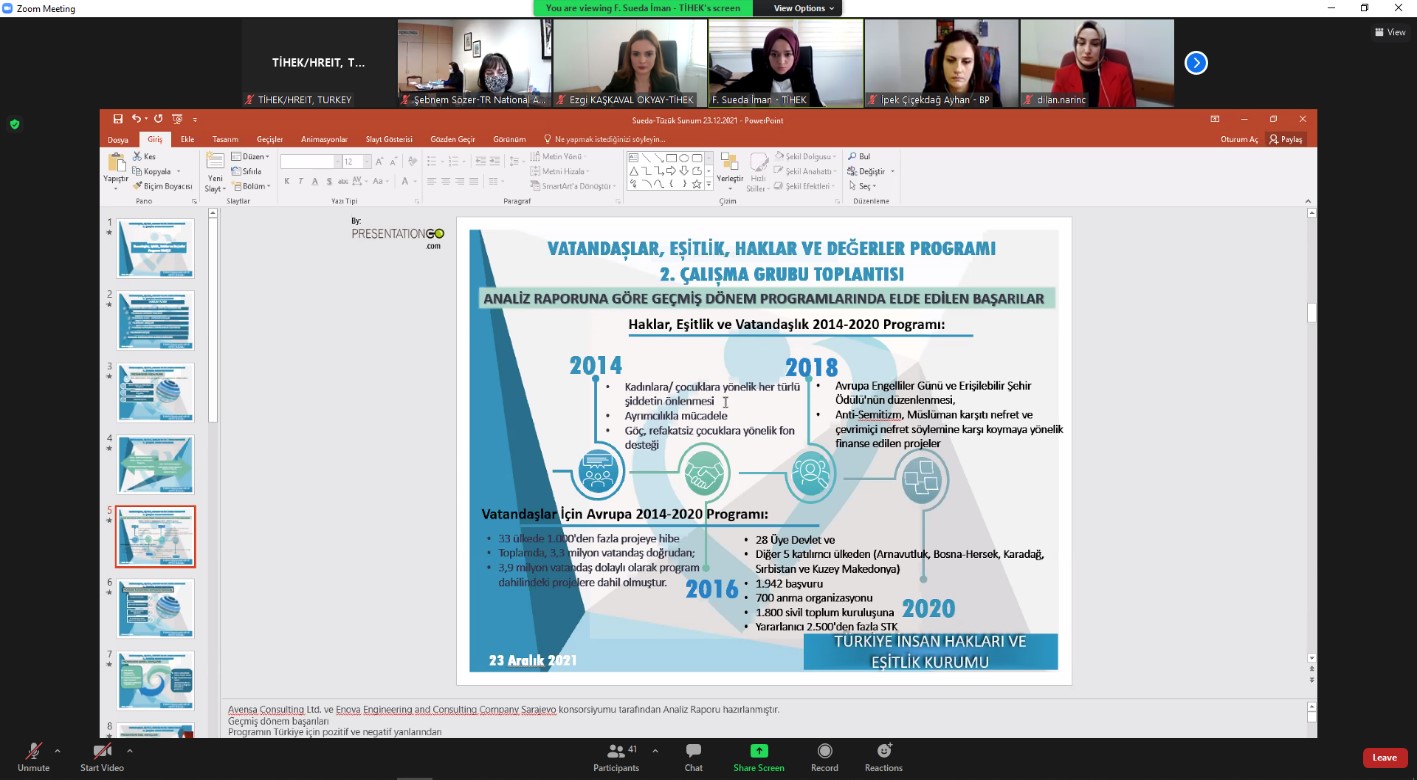This screenshot has width=1417, height=780.
Task: Select slide 3 thumbnail in the panel
Action: (155, 392)
